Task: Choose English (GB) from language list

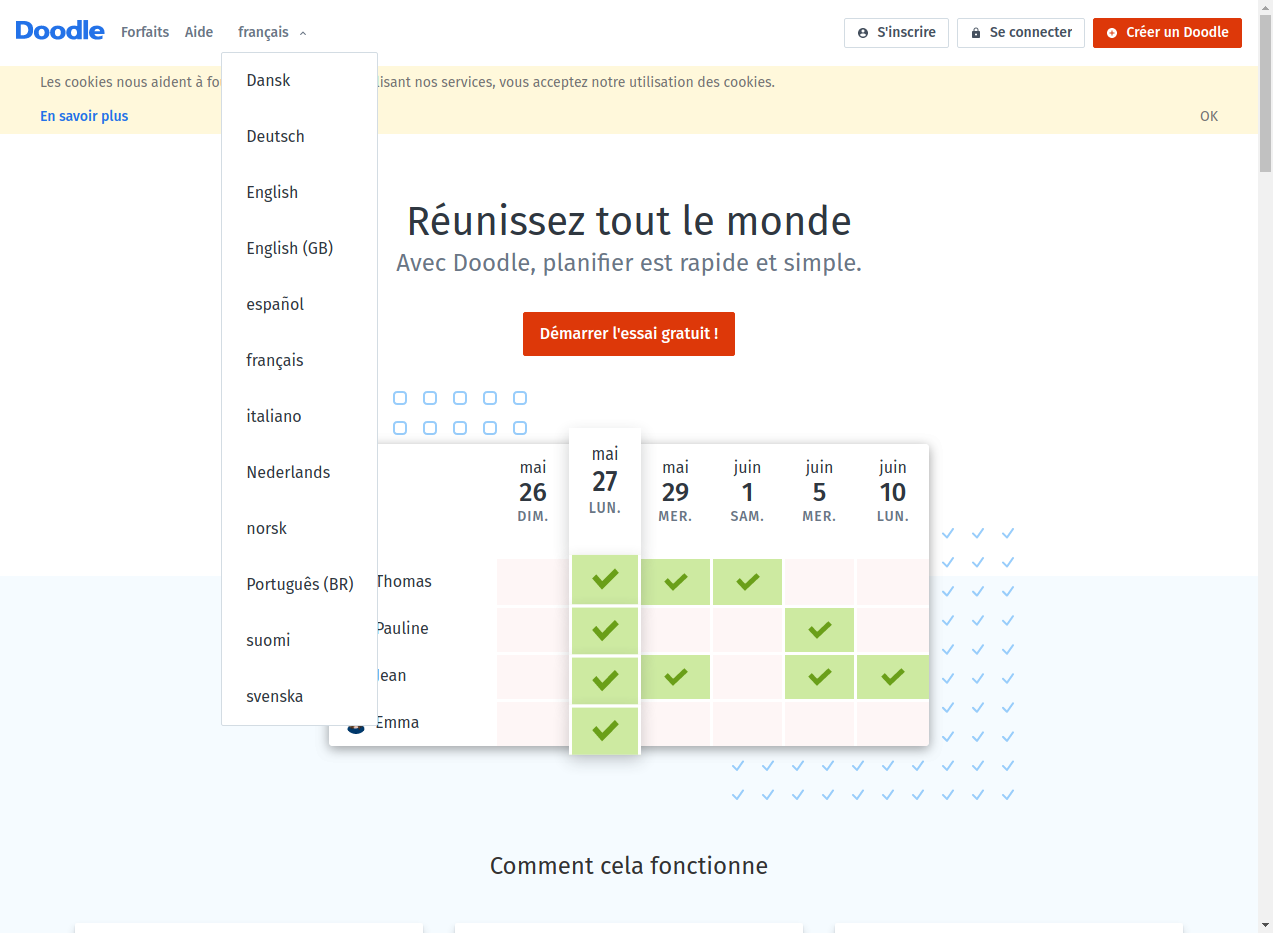Action: pos(299,248)
